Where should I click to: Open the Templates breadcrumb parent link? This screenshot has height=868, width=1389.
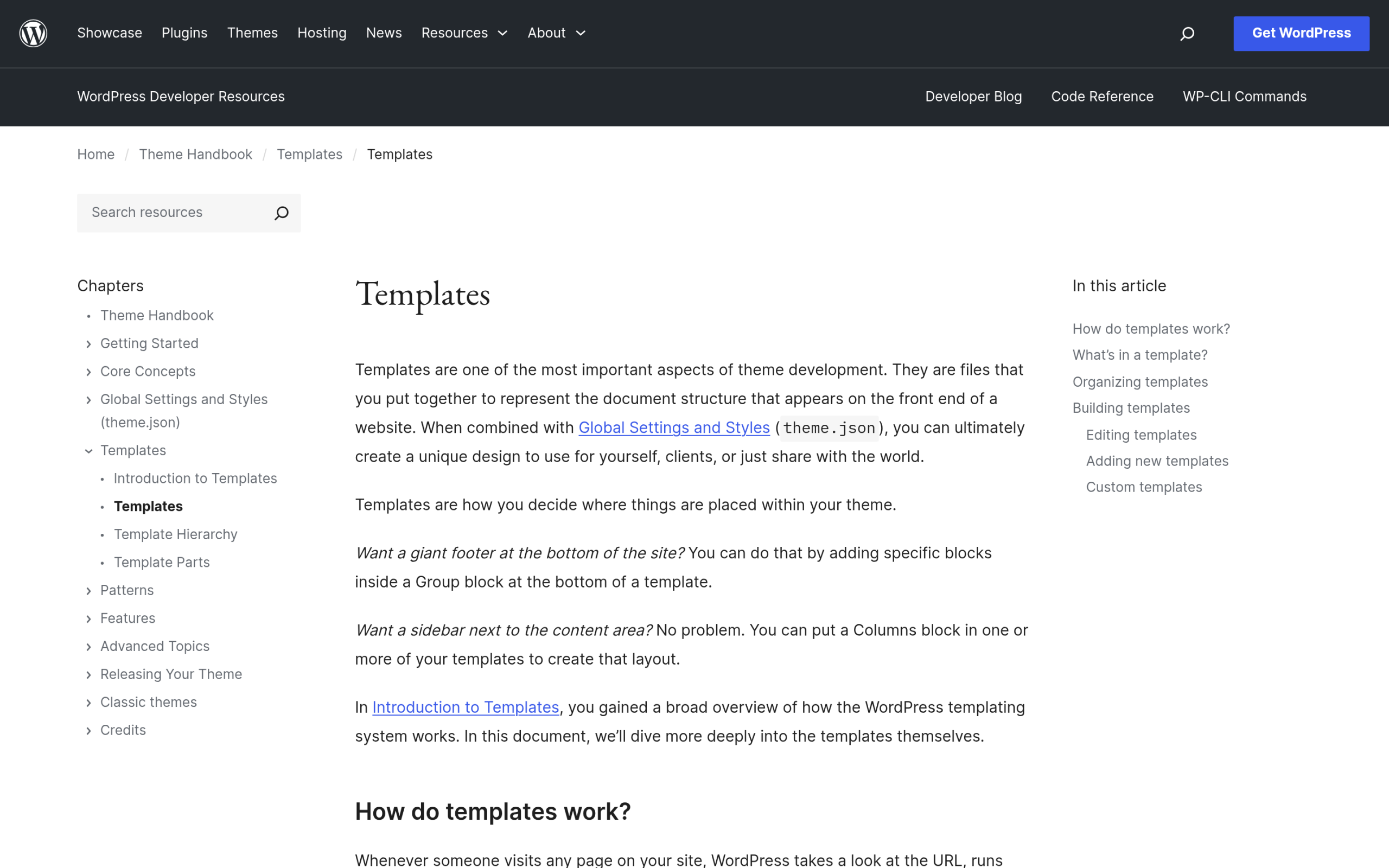(309, 155)
